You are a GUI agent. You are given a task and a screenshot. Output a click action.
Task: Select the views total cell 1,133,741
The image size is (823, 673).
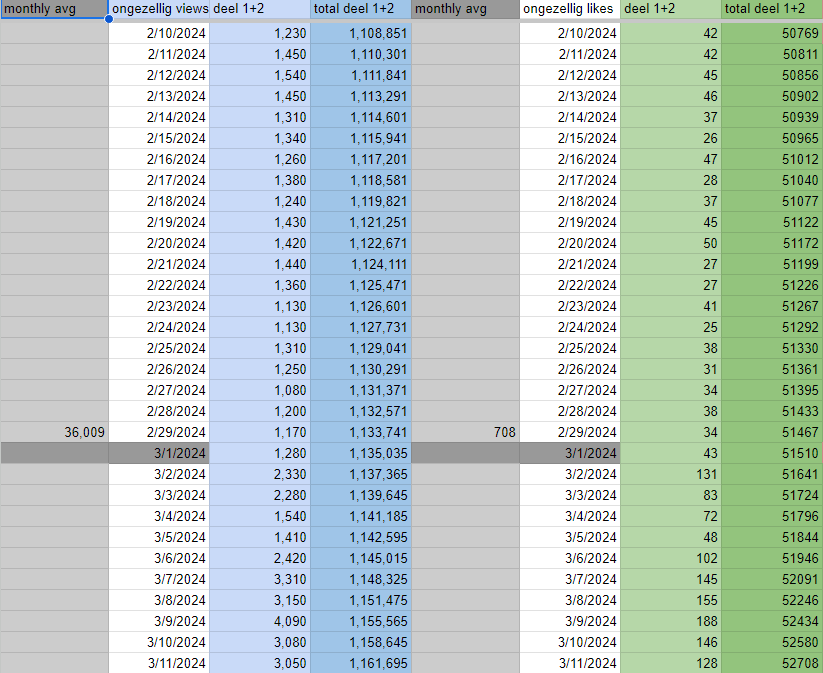pyautogui.click(x=360, y=432)
